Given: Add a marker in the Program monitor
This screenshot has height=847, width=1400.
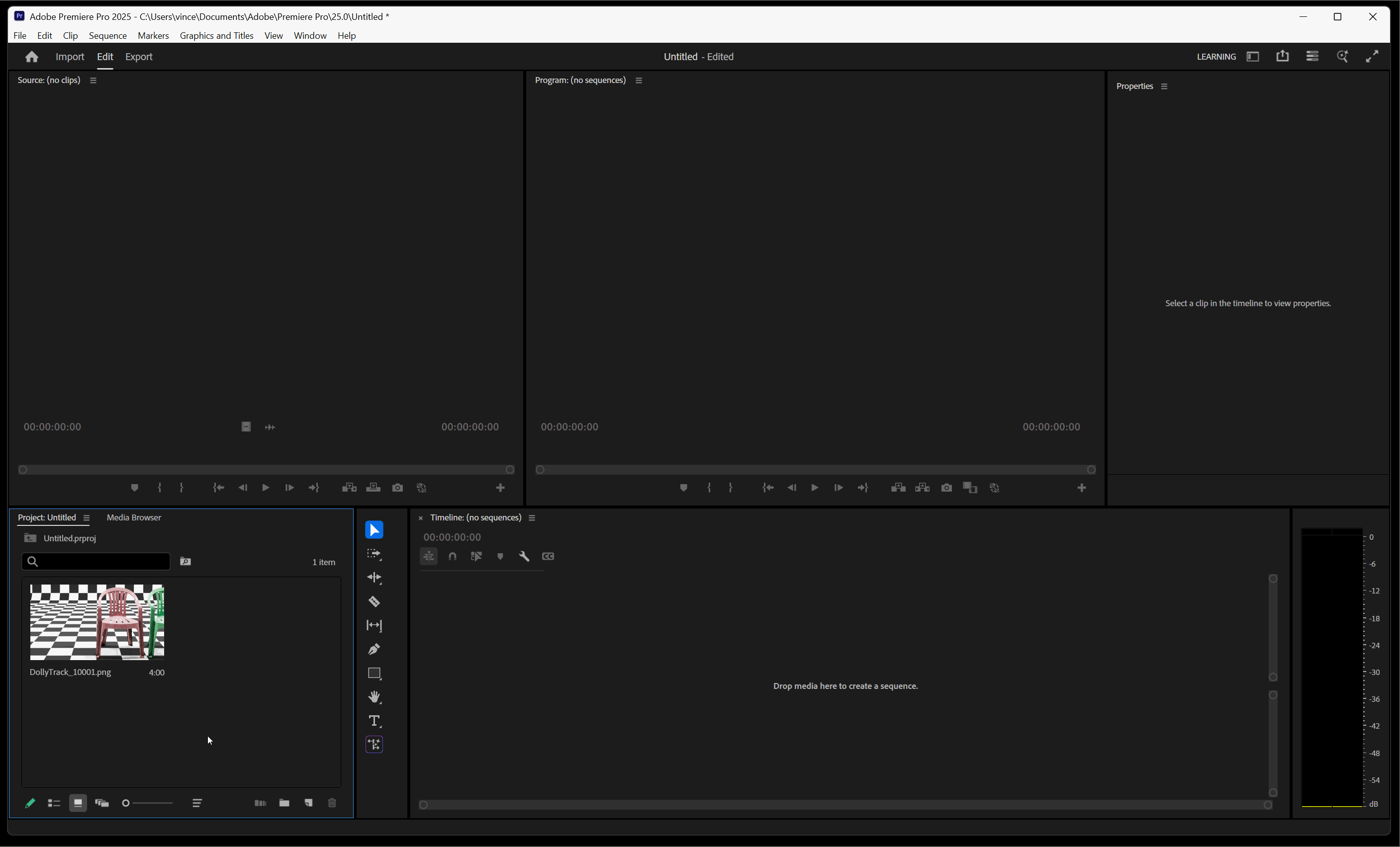Looking at the screenshot, I should click(683, 487).
